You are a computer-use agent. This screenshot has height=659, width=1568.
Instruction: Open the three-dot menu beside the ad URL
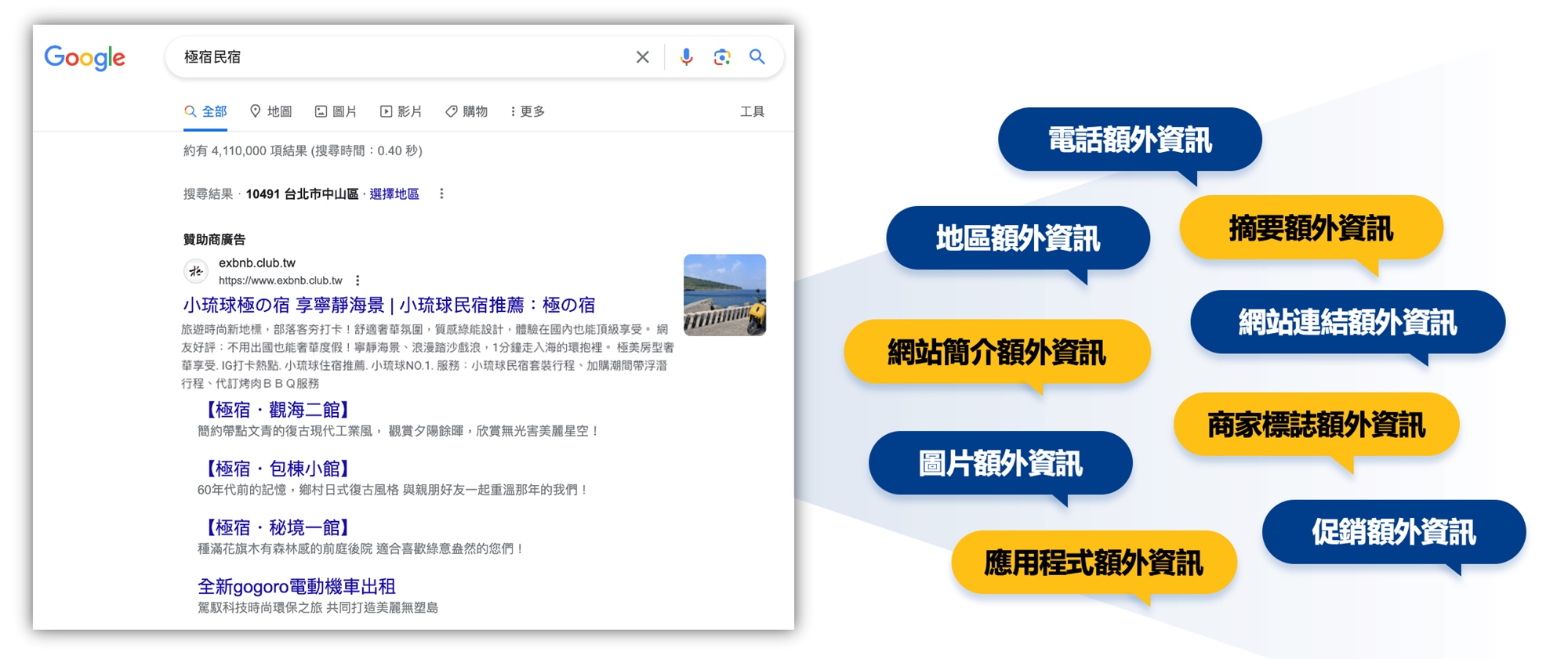pos(358,281)
